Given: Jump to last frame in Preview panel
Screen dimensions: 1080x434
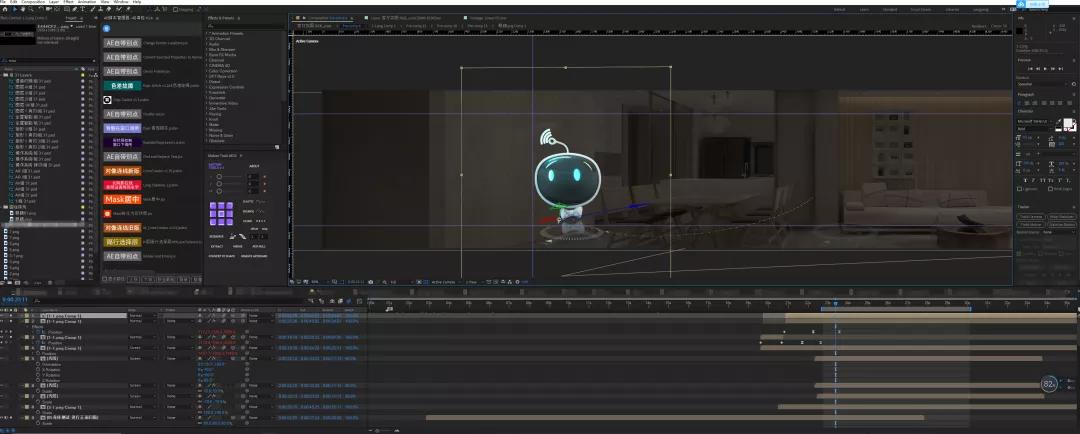Looking at the screenshot, I should (1060, 69).
